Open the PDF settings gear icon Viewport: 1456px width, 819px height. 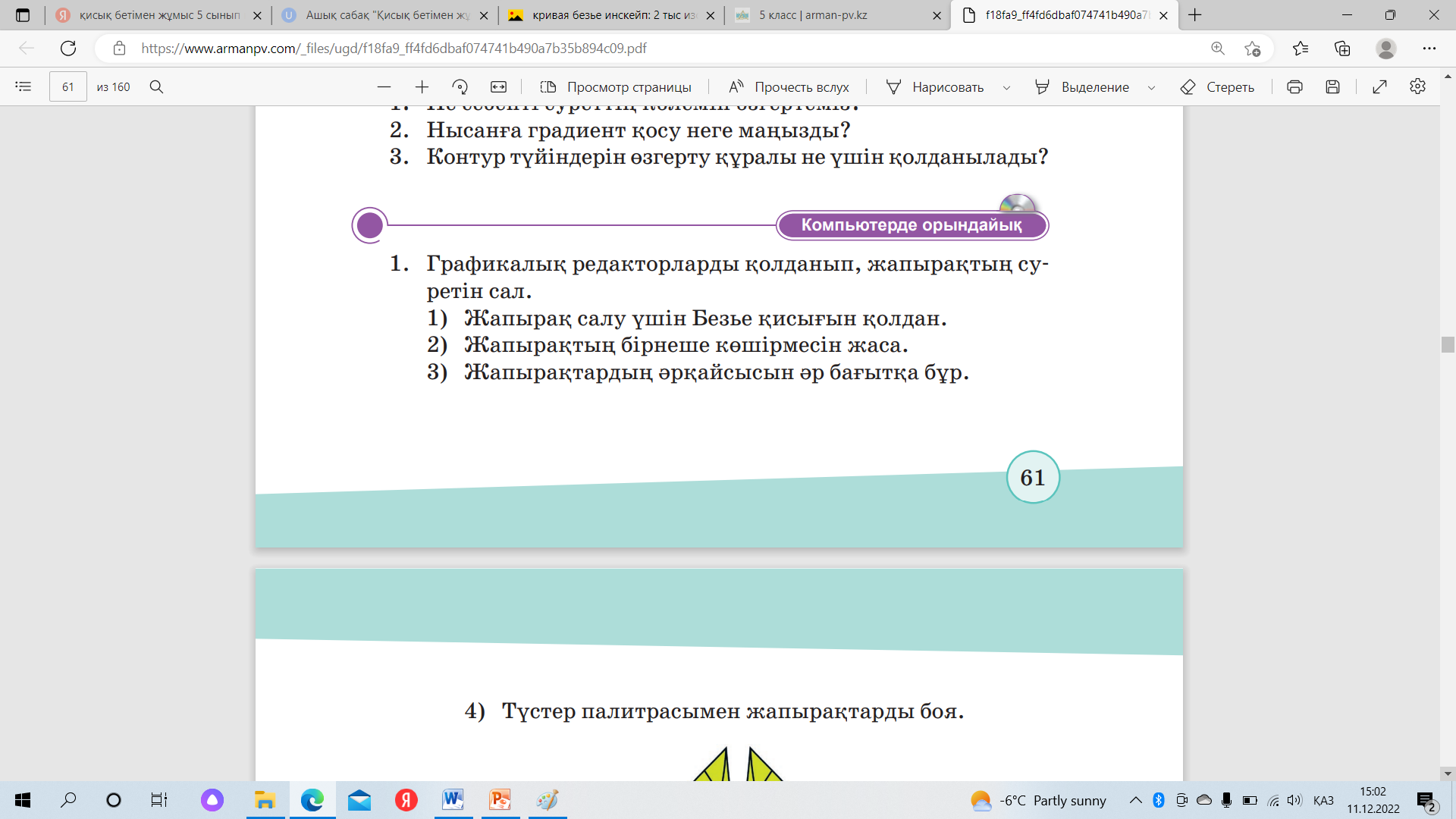[1417, 87]
